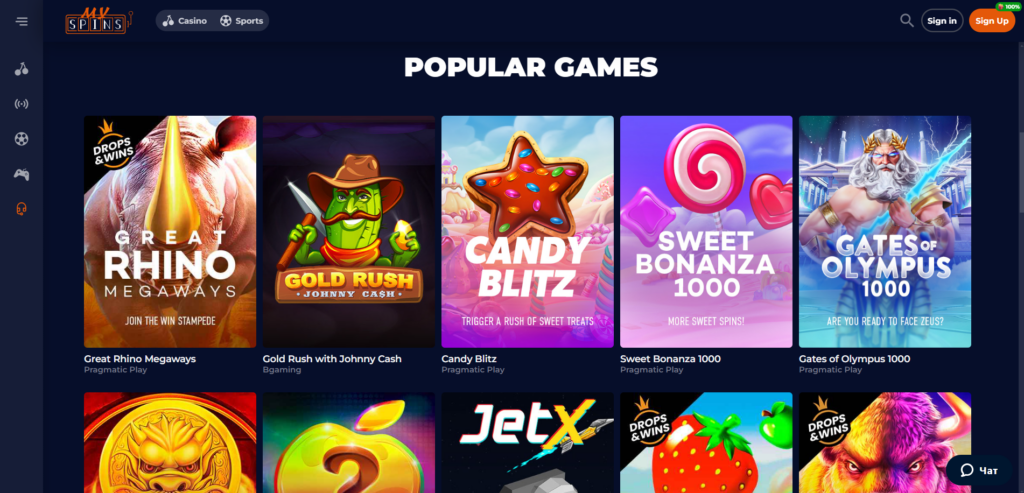Open the hamburger menu icon
The width and height of the screenshot is (1024, 493).
click(x=22, y=21)
